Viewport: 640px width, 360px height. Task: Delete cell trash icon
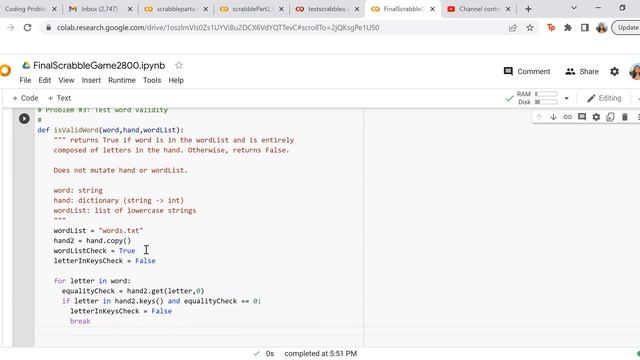[624, 117]
